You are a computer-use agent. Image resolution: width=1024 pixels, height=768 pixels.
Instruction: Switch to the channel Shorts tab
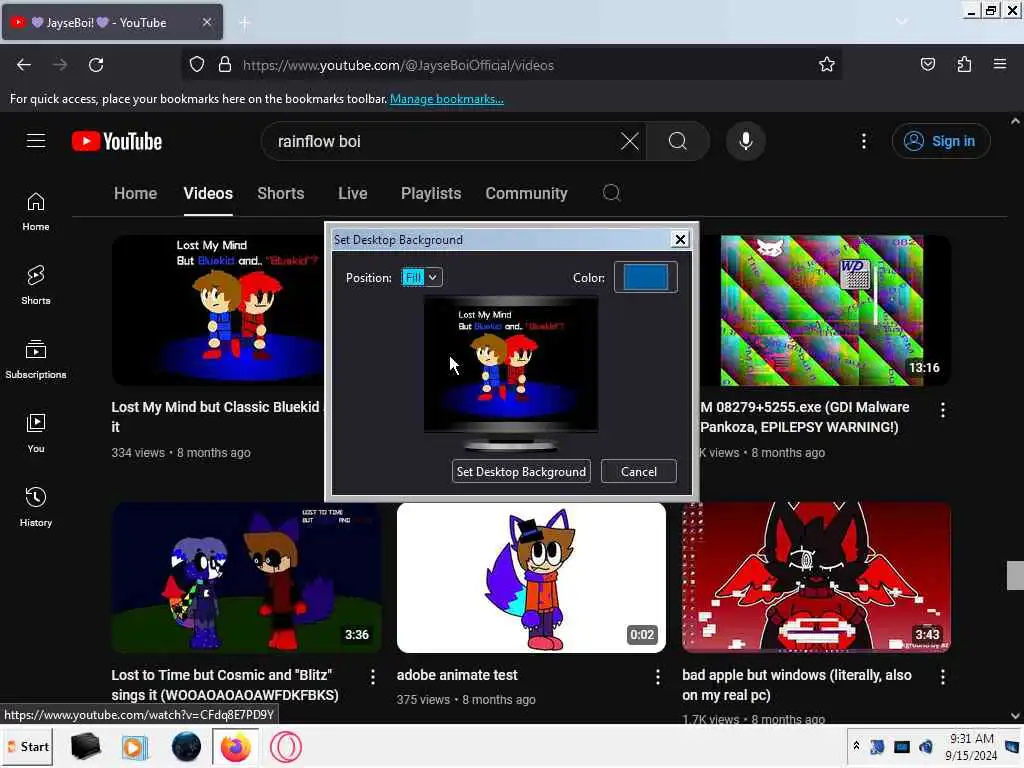[280, 193]
